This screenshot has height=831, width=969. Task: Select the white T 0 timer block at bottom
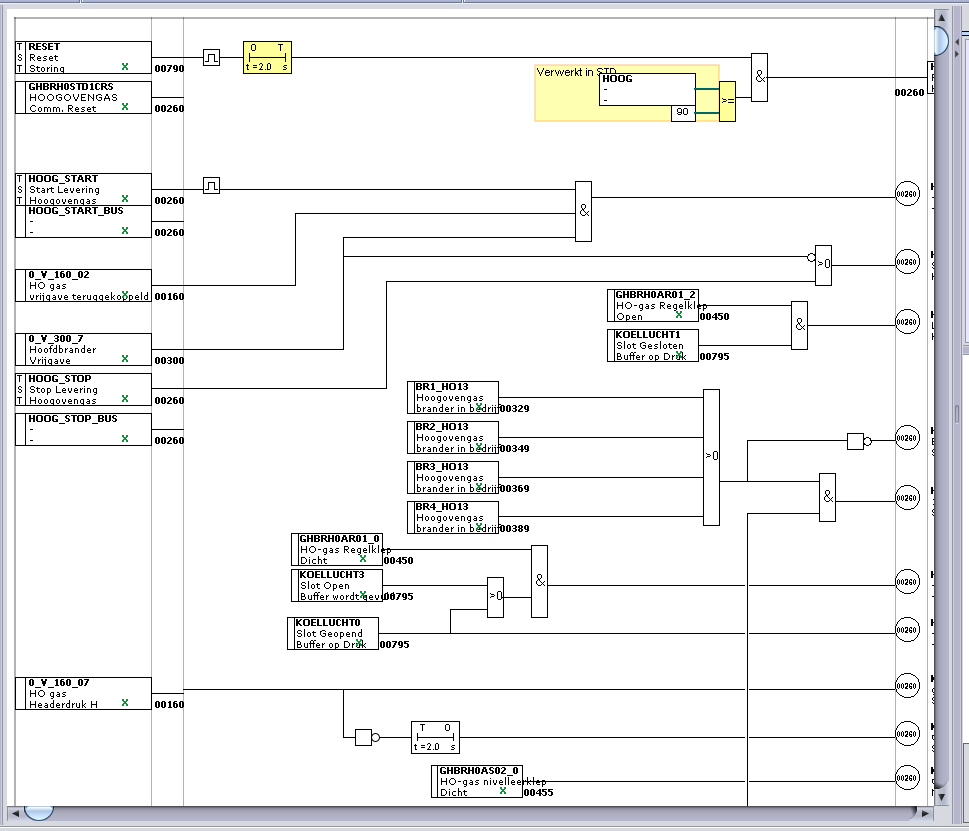click(435, 737)
